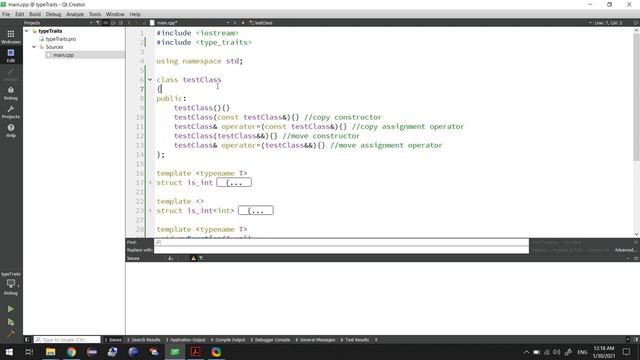Click the 'using namespace std;' line
Viewport: 640px width, 360px height.
tap(200, 61)
